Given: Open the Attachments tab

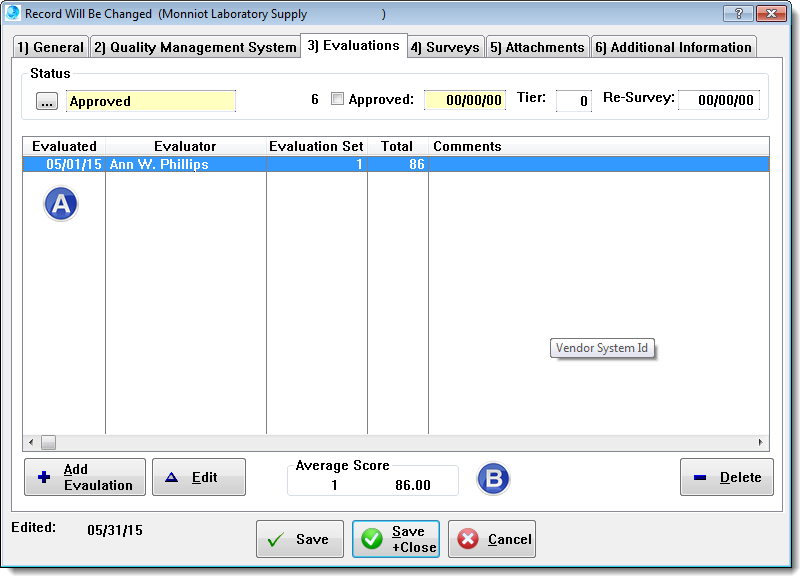Looking at the screenshot, I should [x=537, y=47].
